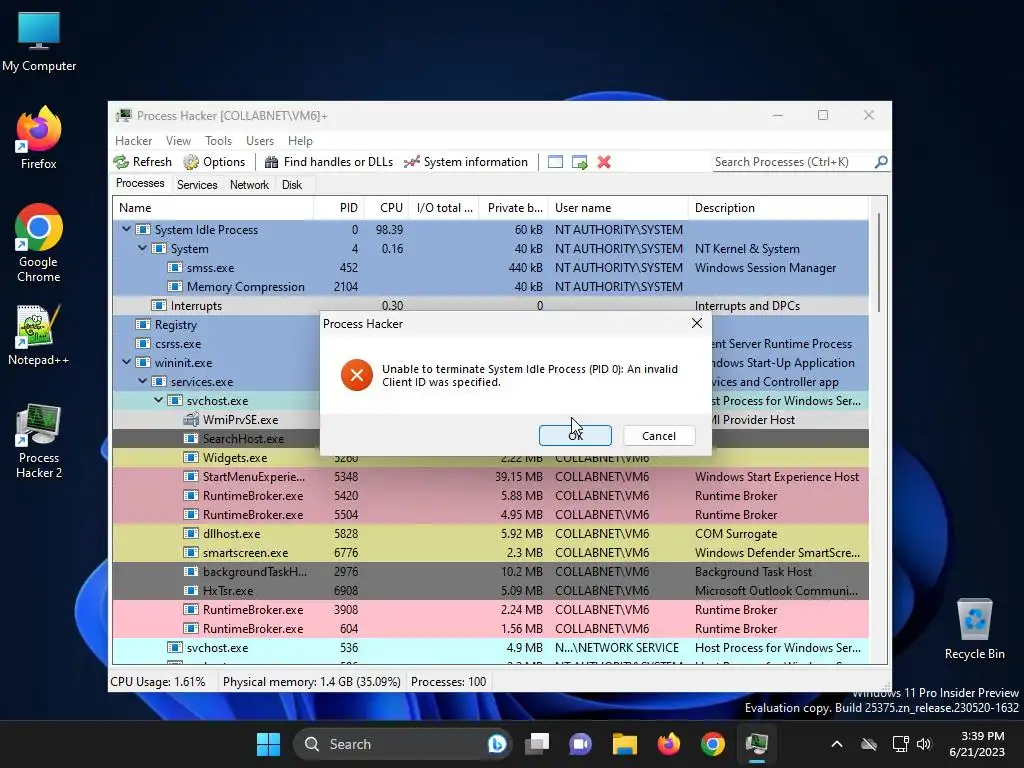Open Firefox desktop shortcut
Viewport: 1024px width, 768px height.
(x=39, y=138)
